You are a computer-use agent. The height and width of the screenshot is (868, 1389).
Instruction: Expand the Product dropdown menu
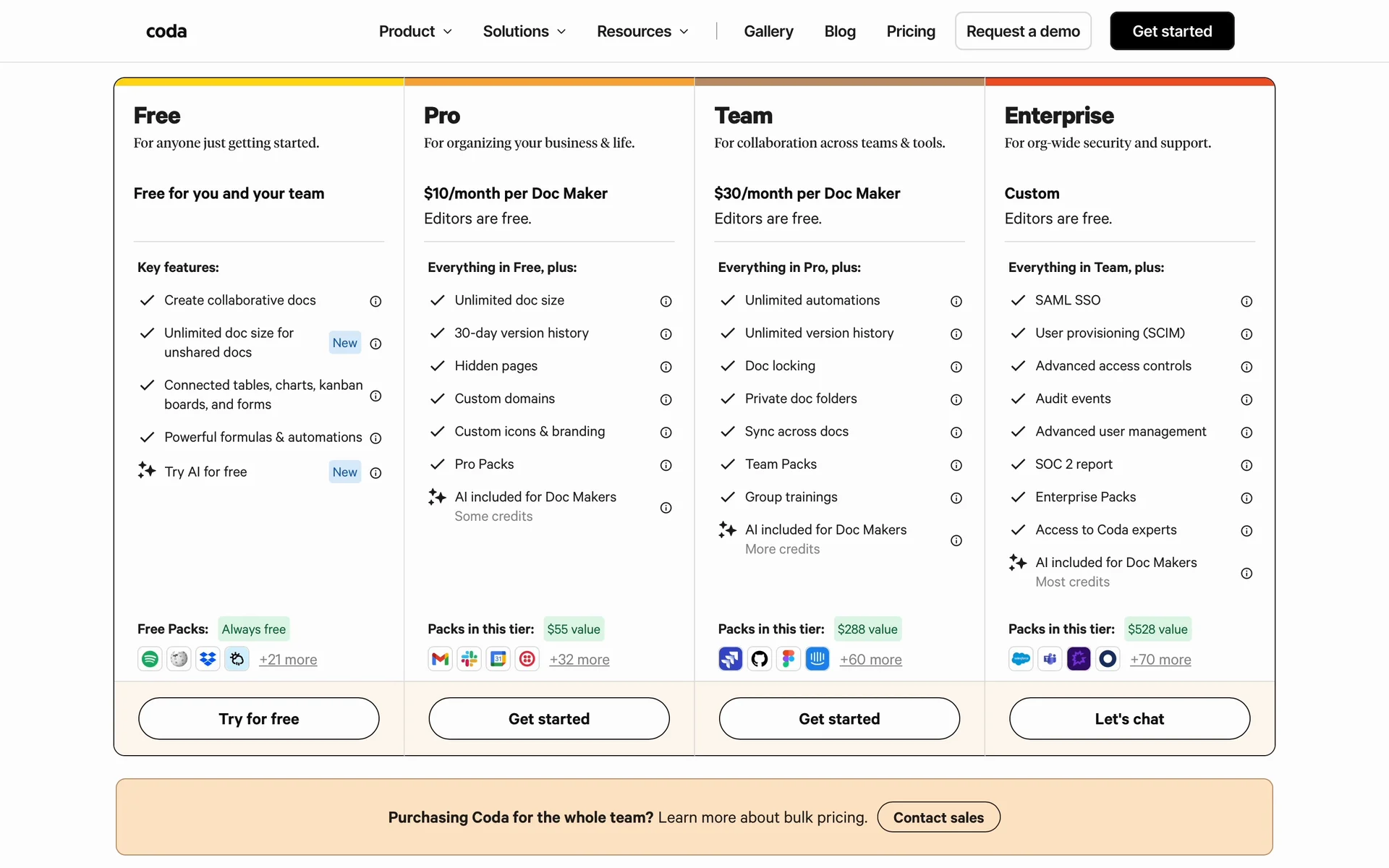[x=415, y=31]
